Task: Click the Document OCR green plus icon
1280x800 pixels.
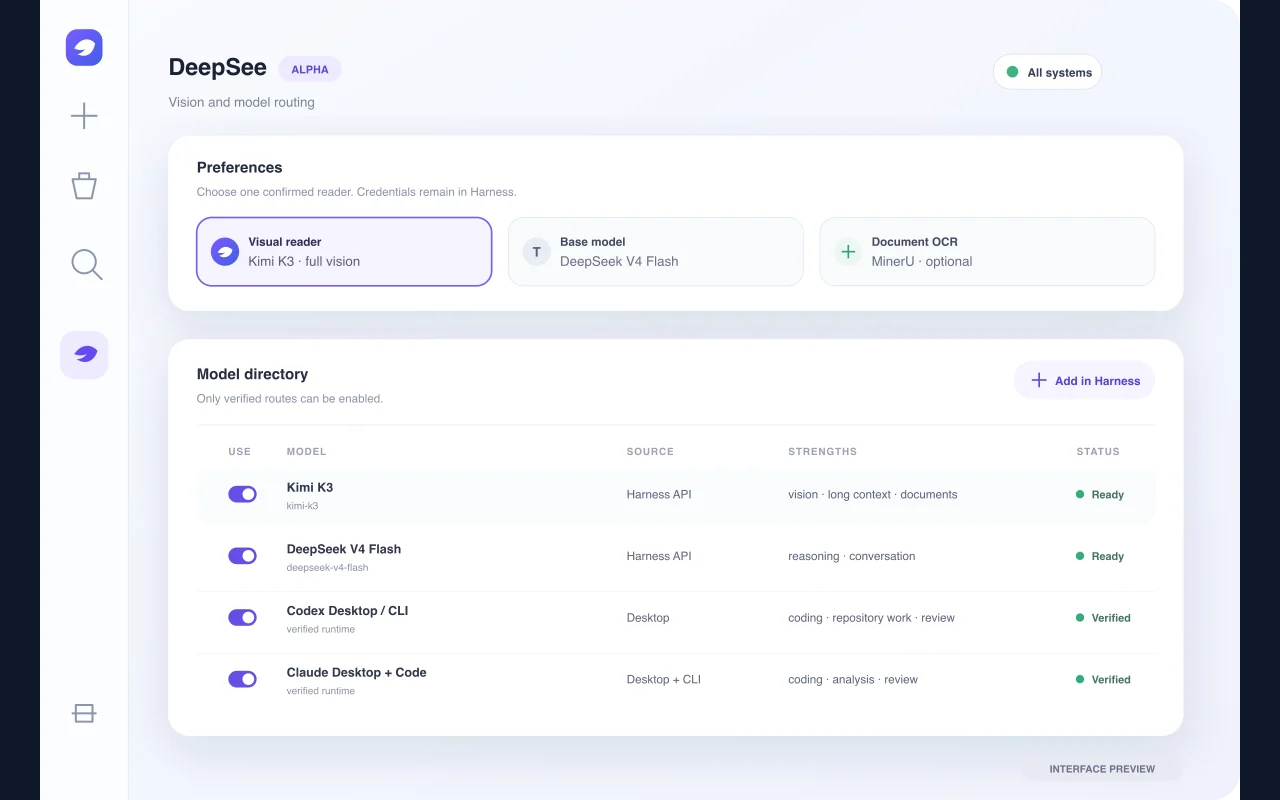Action: coord(848,252)
